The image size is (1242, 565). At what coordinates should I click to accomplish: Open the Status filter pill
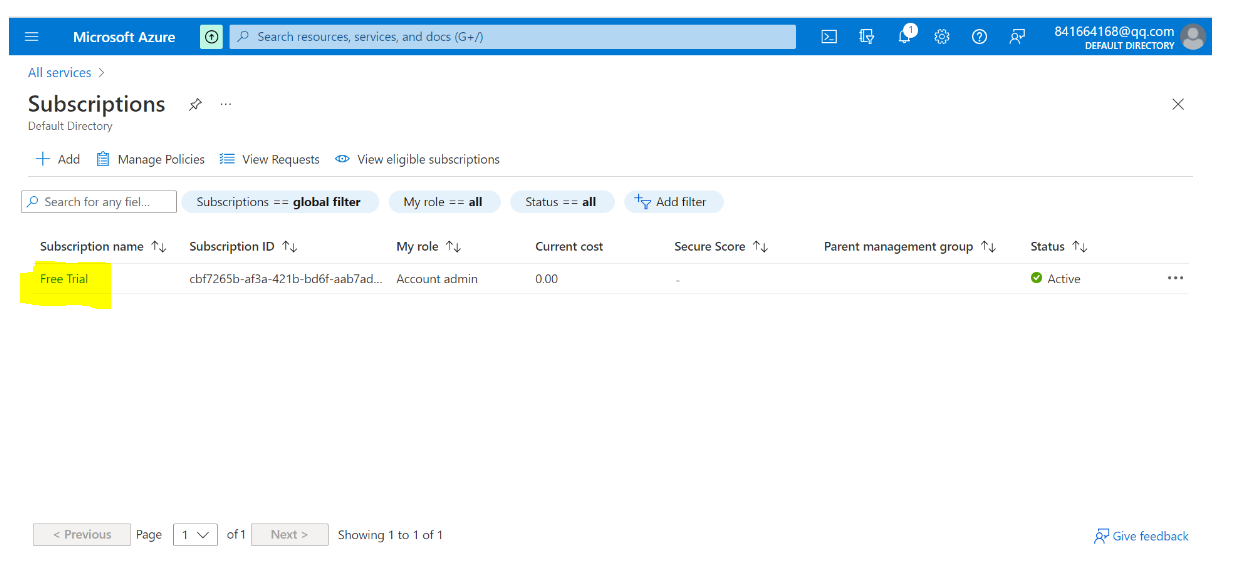pyautogui.click(x=561, y=202)
